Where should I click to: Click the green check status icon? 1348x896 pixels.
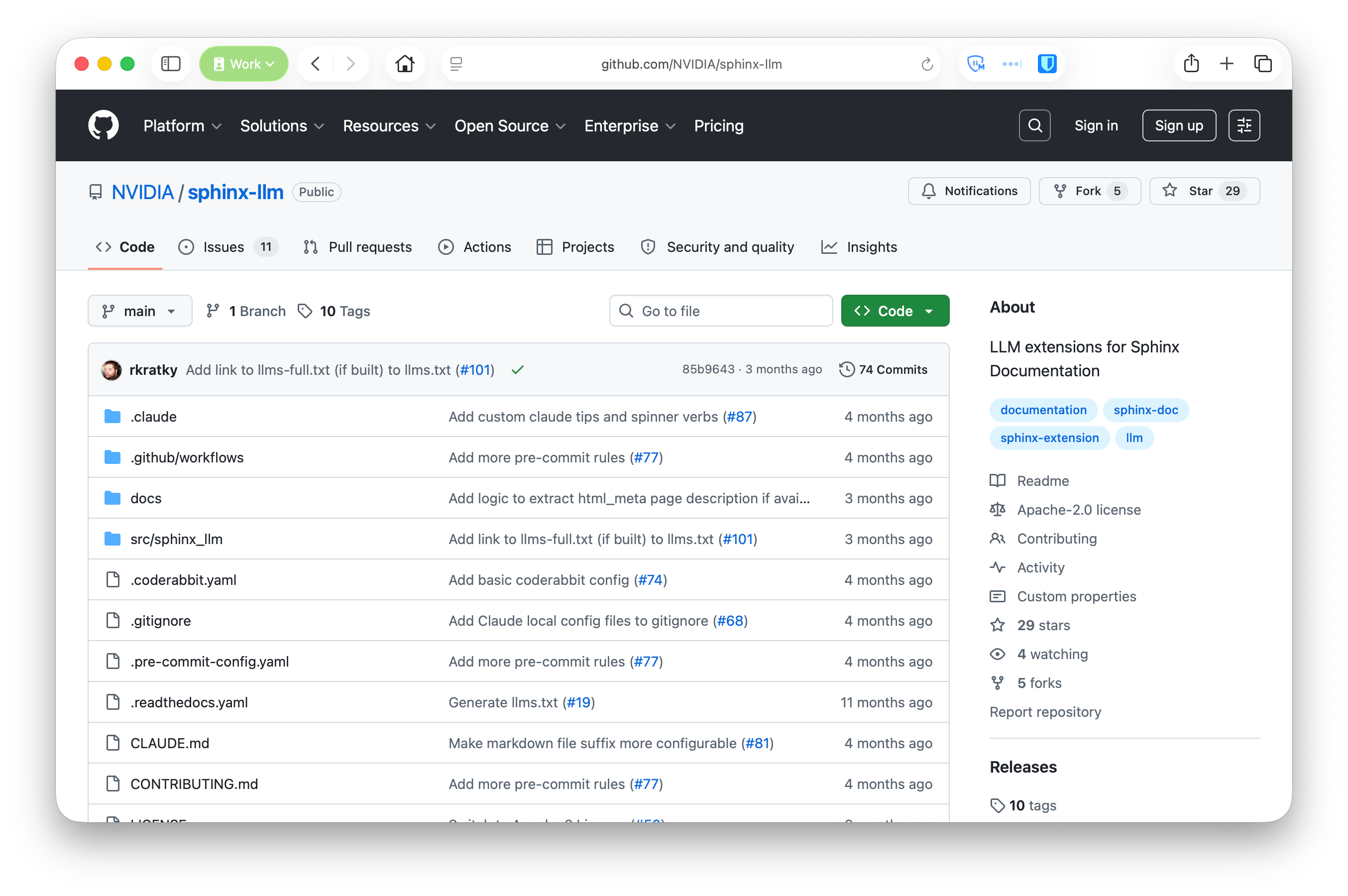click(517, 370)
